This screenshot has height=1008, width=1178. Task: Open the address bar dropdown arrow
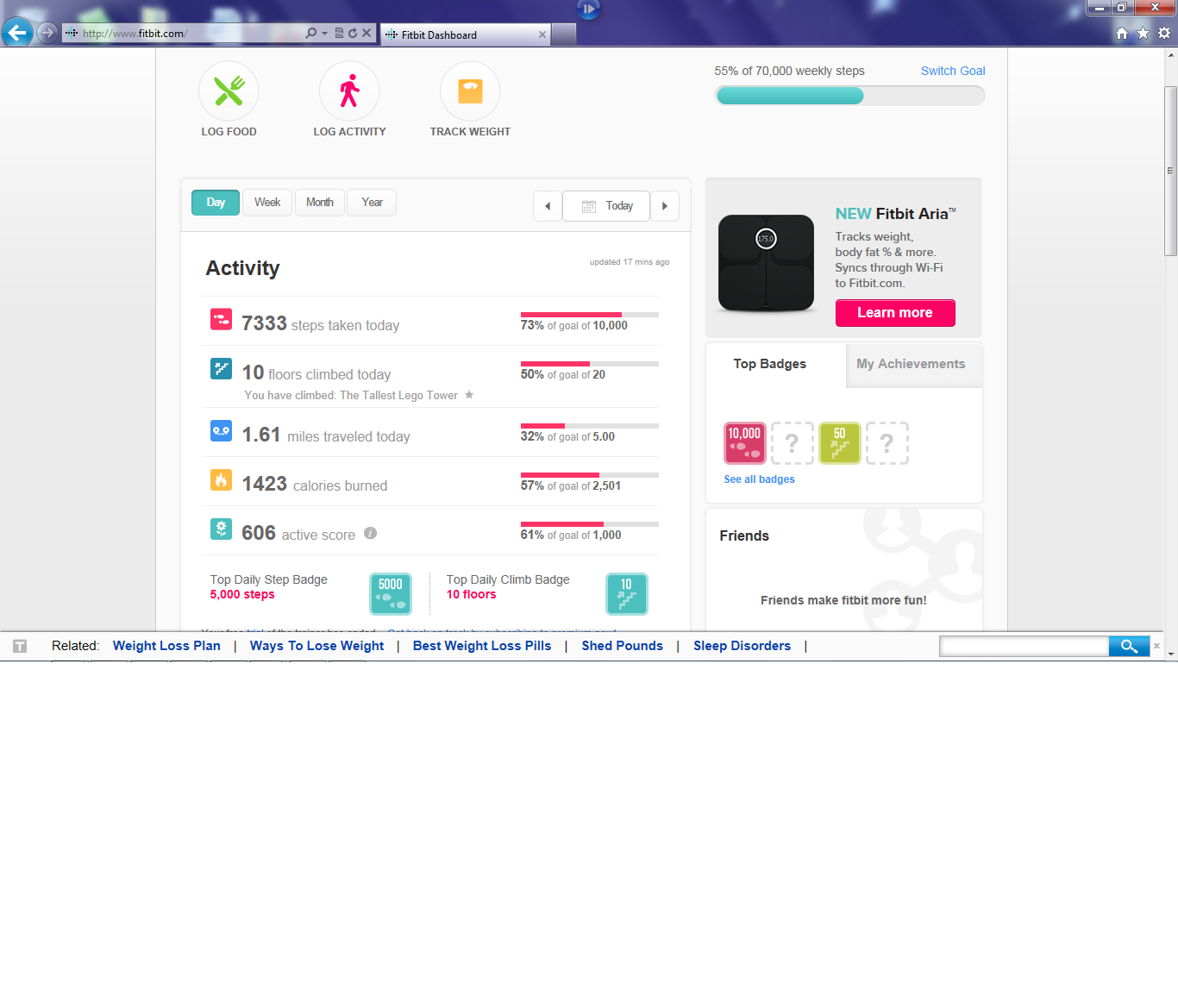[x=325, y=34]
